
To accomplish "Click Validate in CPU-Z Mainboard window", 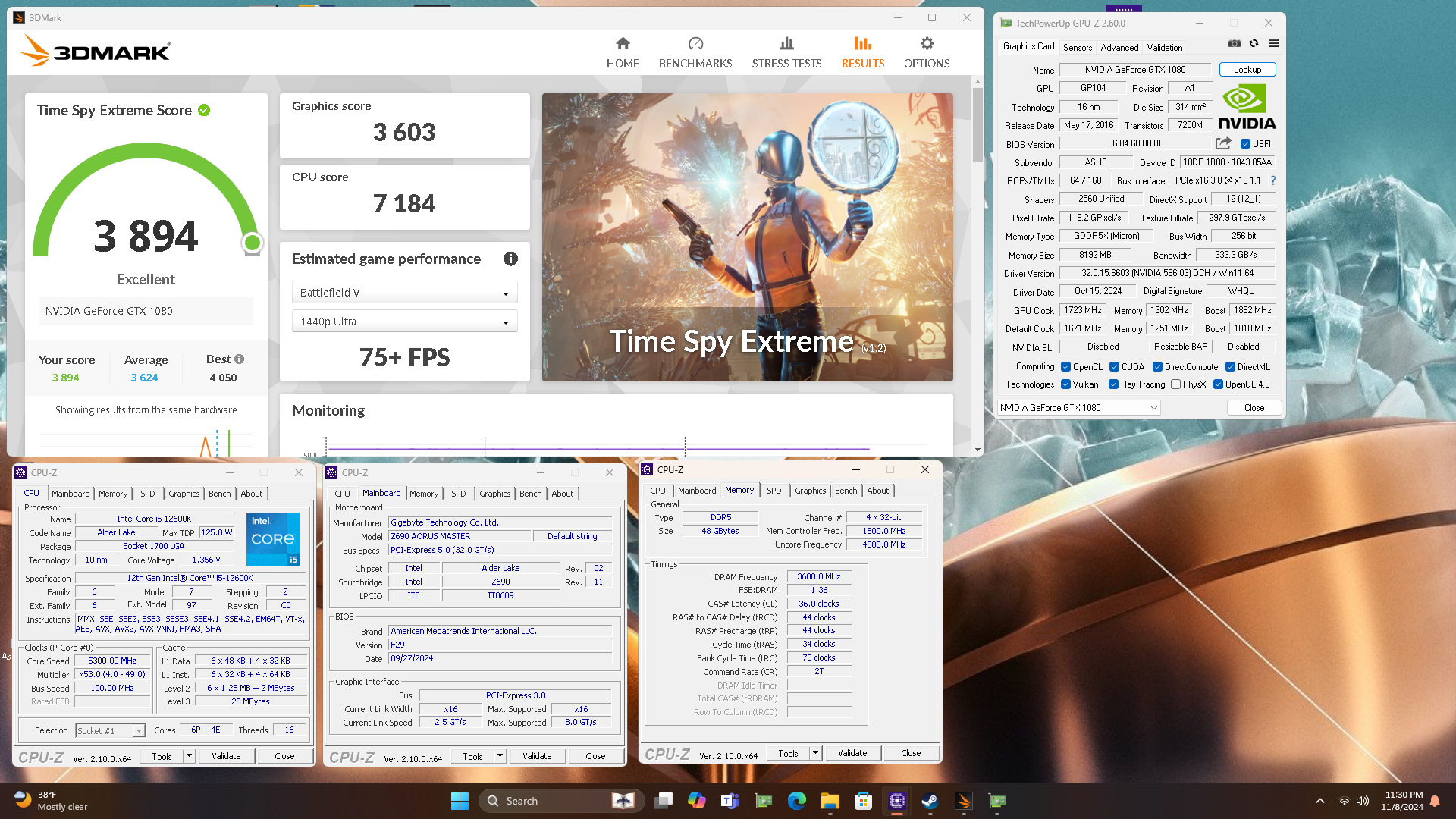I will pyautogui.click(x=537, y=756).
